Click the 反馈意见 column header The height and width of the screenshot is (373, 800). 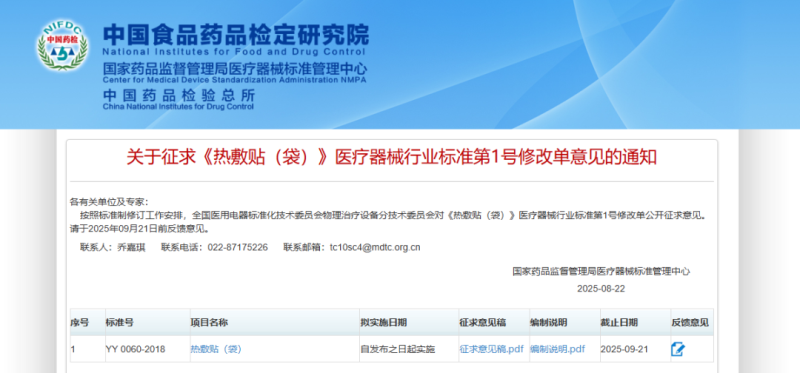coord(690,323)
